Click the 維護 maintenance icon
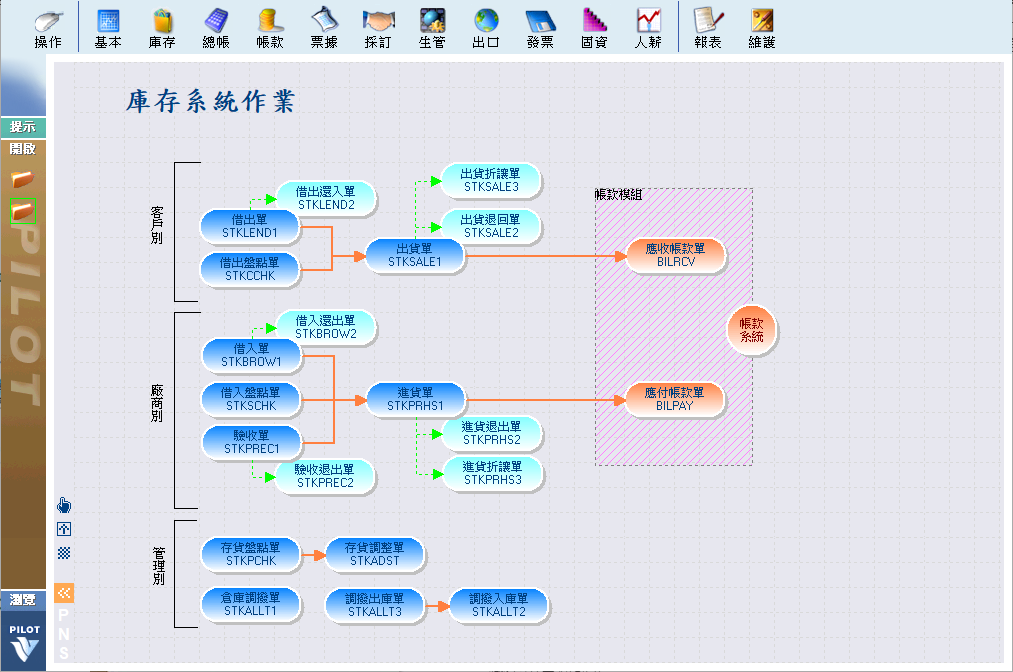The height and width of the screenshot is (672, 1013). [x=762, y=28]
